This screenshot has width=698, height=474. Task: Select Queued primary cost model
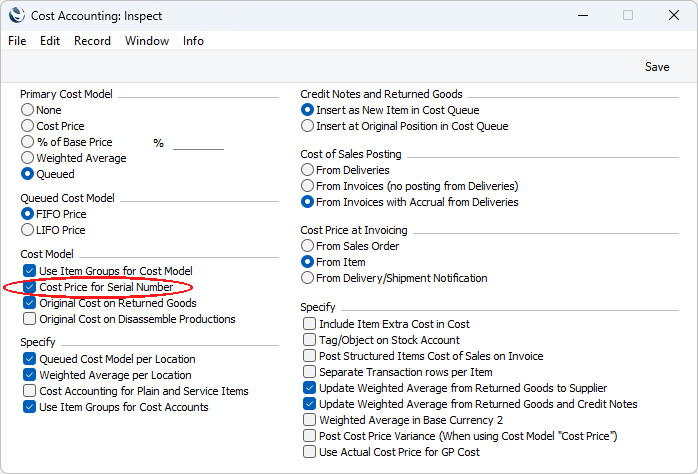pyautogui.click(x=28, y=174)
